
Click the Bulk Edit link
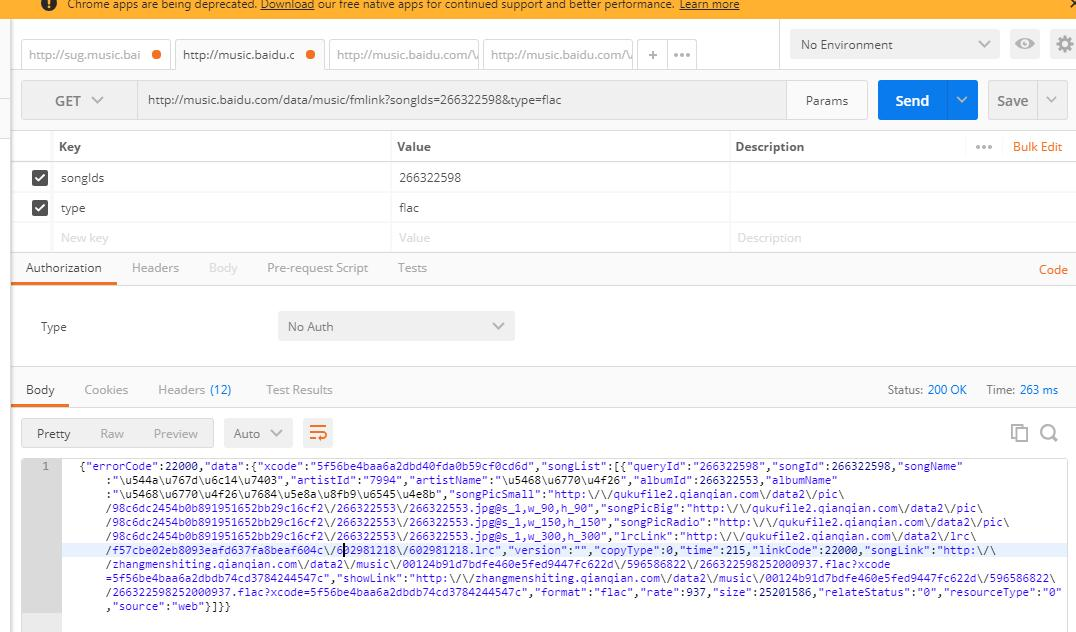click(x=1037, y=147)
